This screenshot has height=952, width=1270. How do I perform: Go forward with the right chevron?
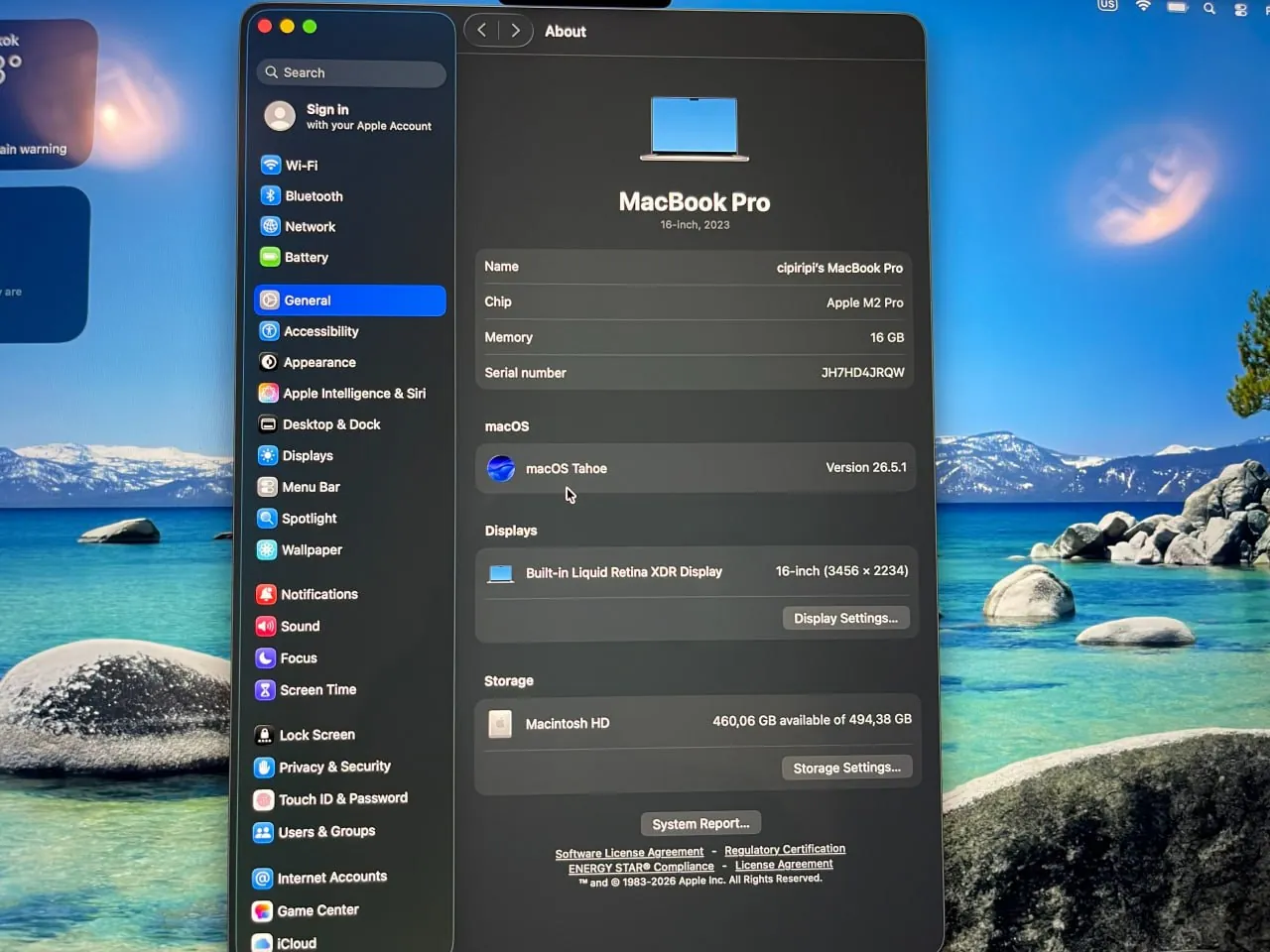click(x=515, y=30)
